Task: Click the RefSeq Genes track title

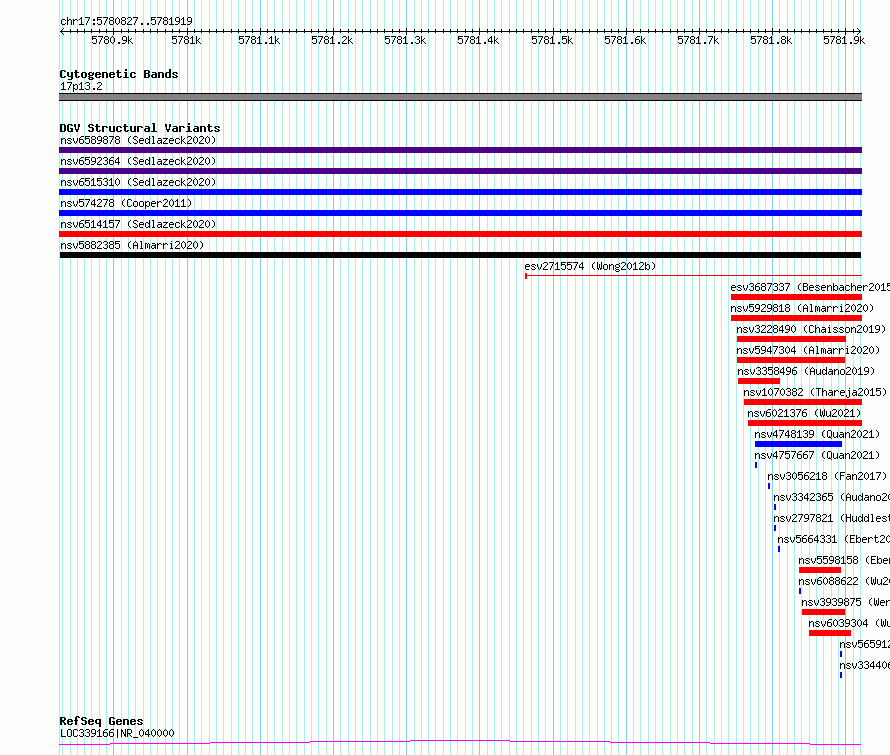Action: (101, 721)
